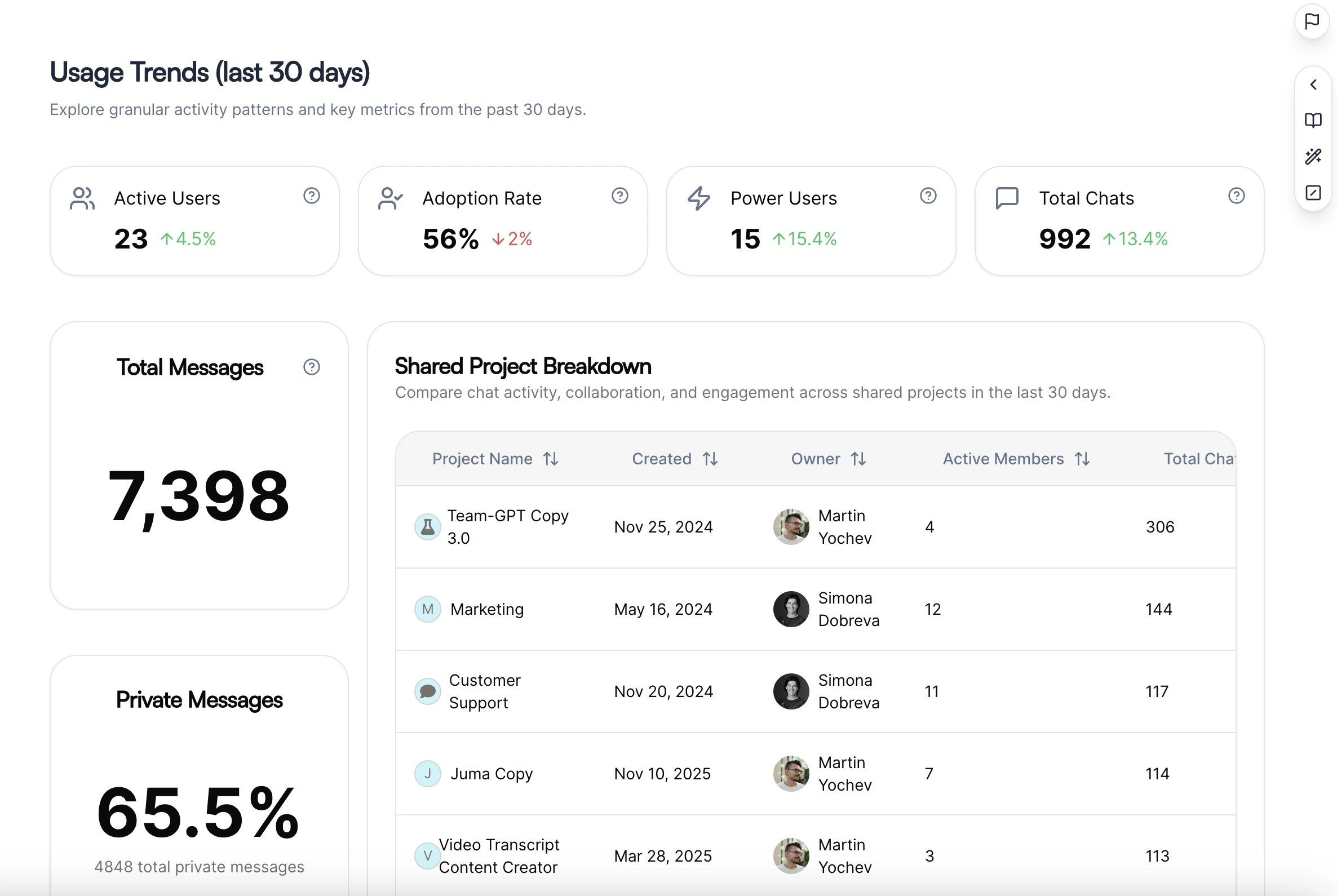Open help tooltip for Active Users

coord(312,196)
